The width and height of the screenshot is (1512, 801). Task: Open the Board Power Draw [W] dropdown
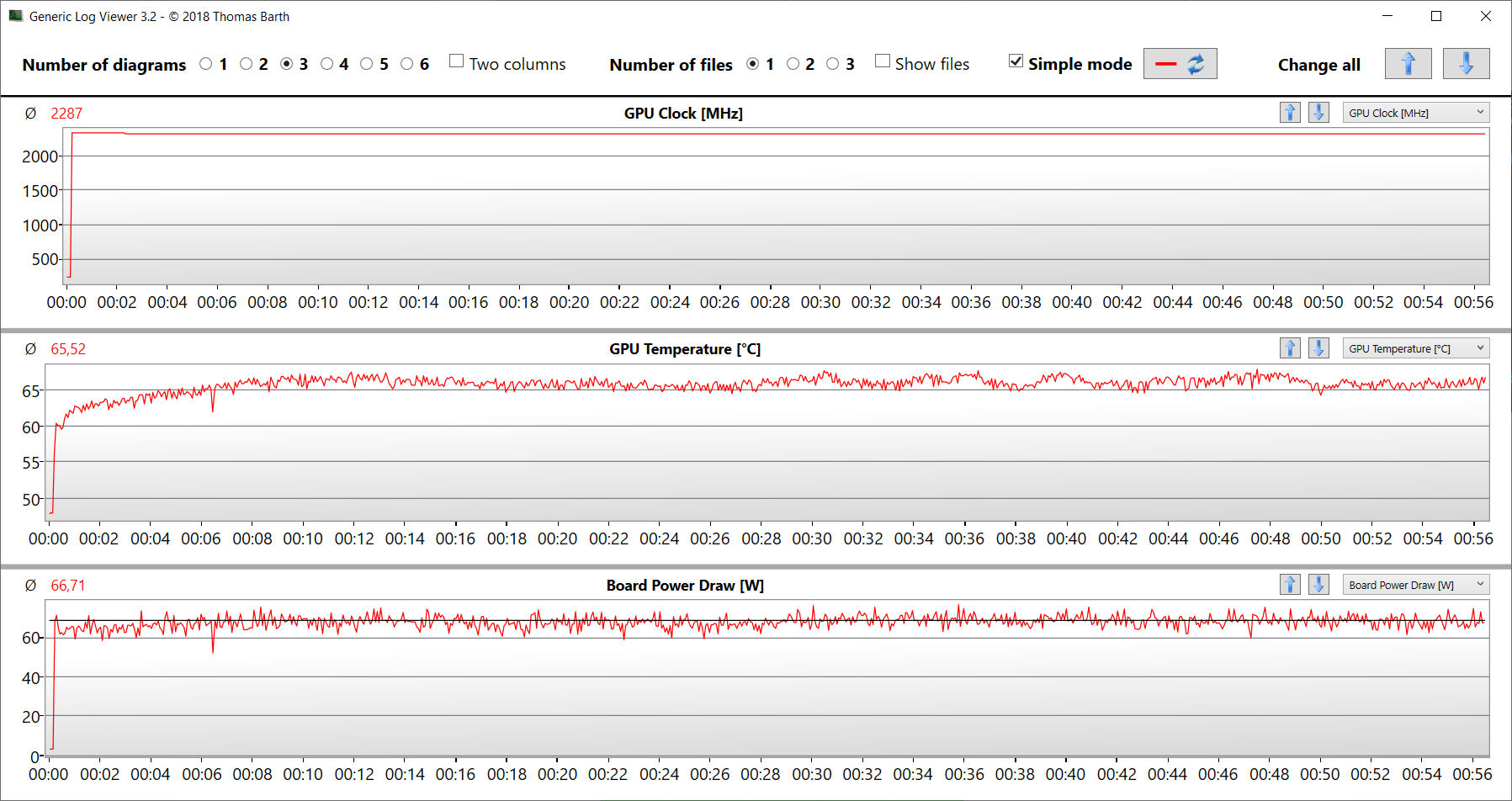point(1415,585)
